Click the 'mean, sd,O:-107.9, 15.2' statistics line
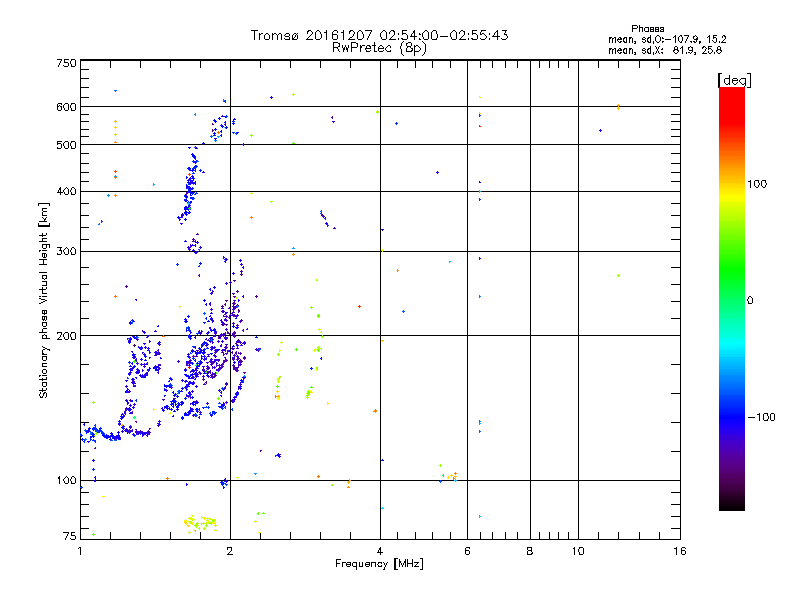Image resolution: width=800 pixels, height=600 pixels. click(667, 39)
